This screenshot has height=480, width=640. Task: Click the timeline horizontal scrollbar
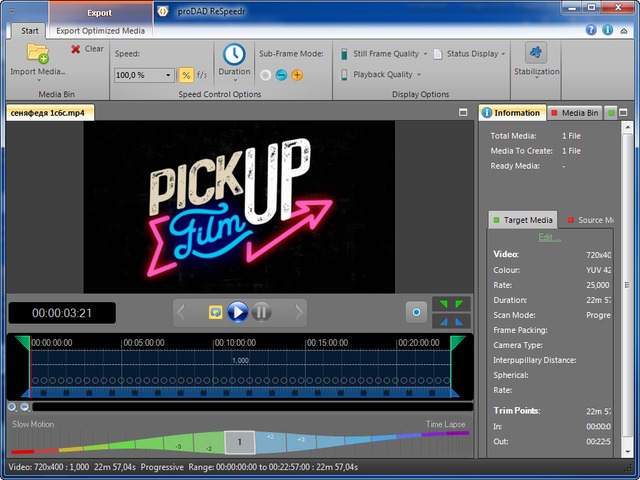[253, 407]
